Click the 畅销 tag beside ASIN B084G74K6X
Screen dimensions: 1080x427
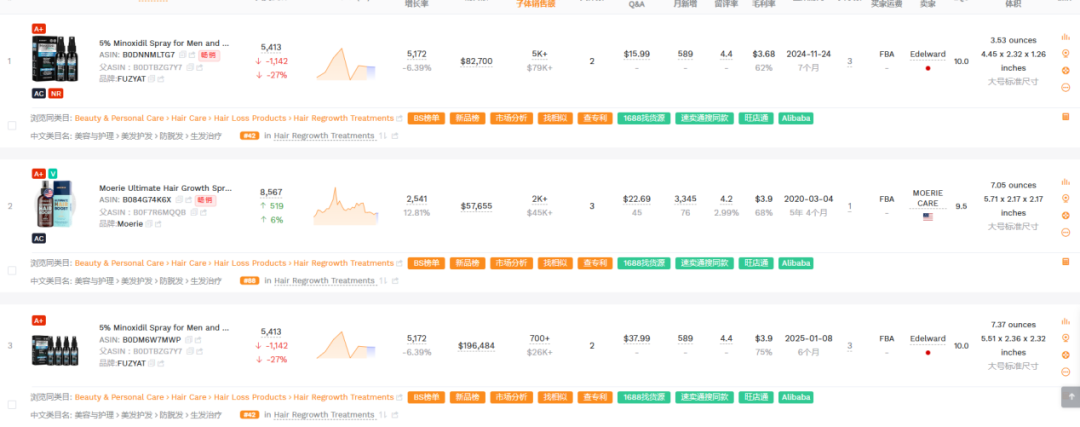point(205,200)
